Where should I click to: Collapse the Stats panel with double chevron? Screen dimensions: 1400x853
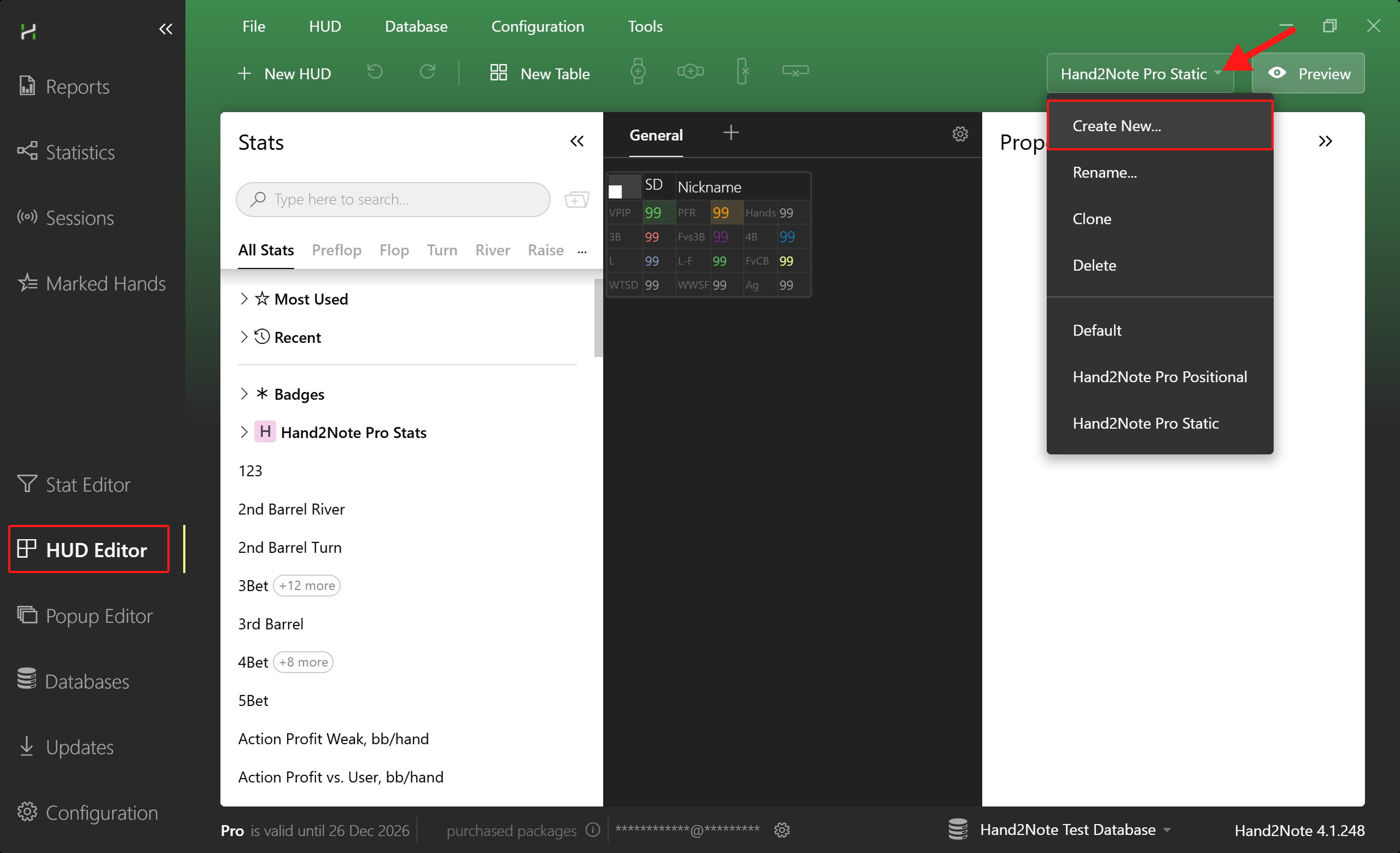click(577, 142)
